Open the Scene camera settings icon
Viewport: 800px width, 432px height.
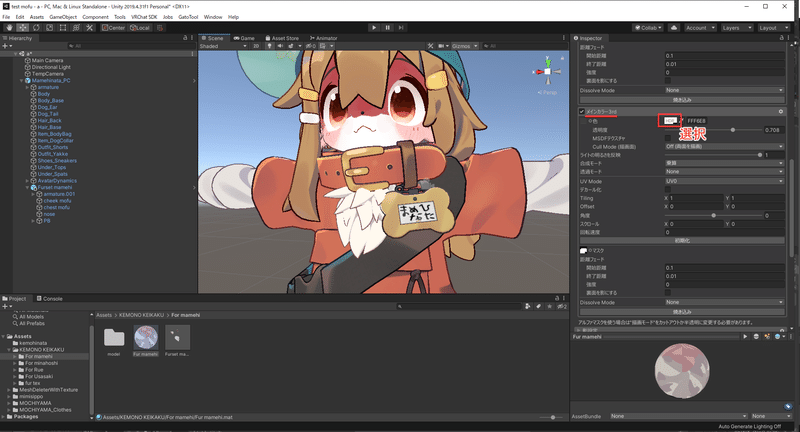(442, 46)
